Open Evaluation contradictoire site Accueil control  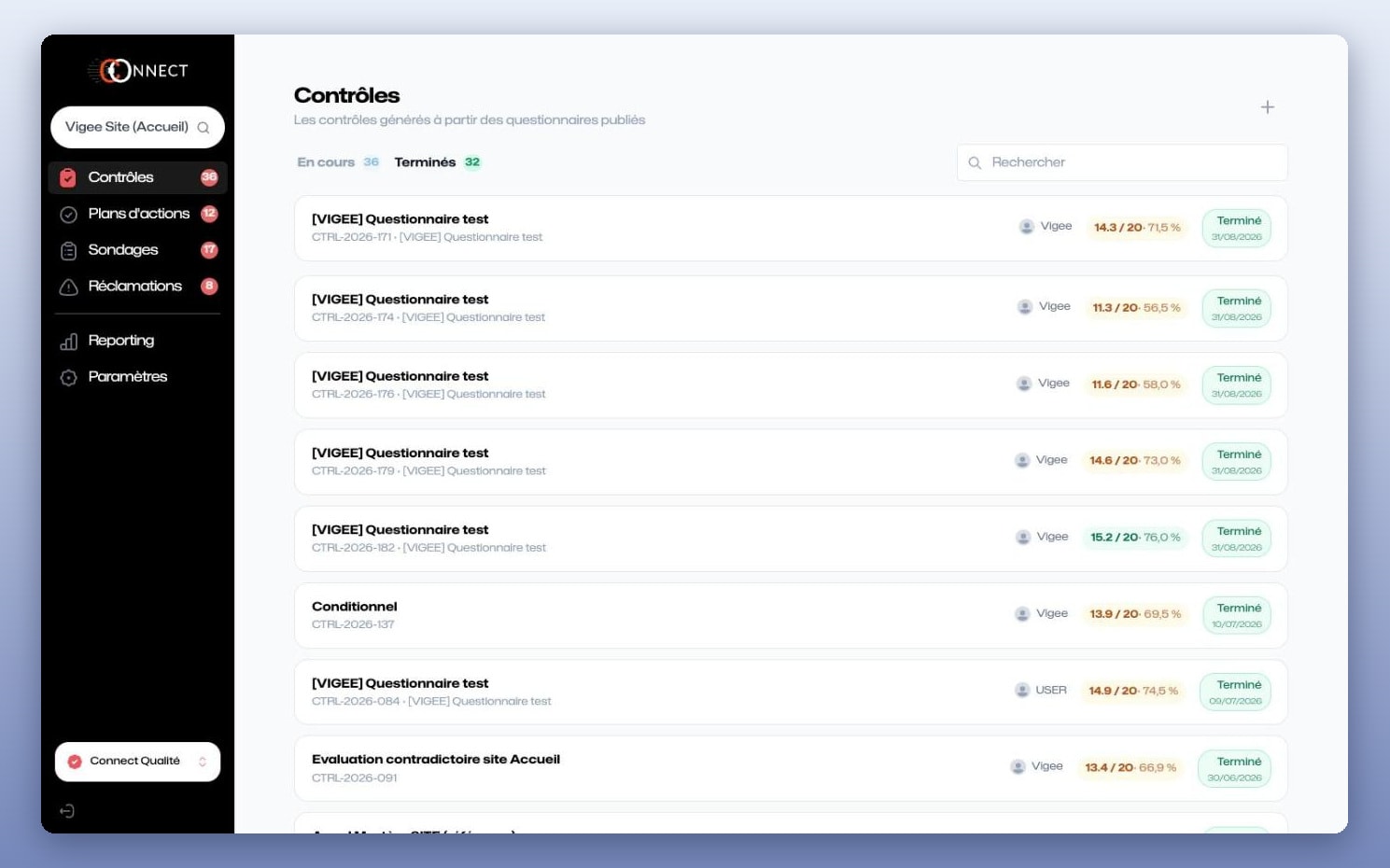tap(791, 768)
